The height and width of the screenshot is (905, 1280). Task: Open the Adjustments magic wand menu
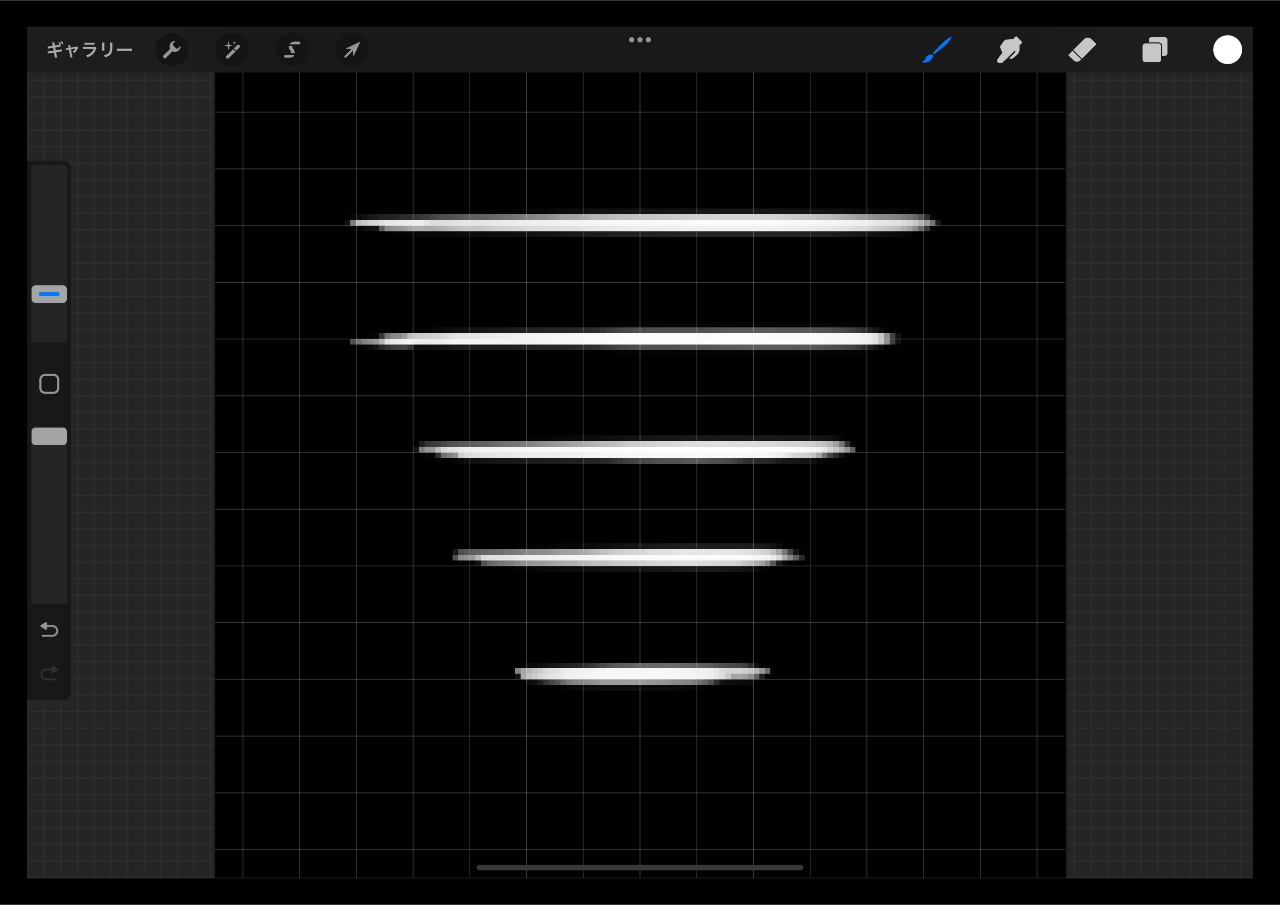tap(232, 50)
